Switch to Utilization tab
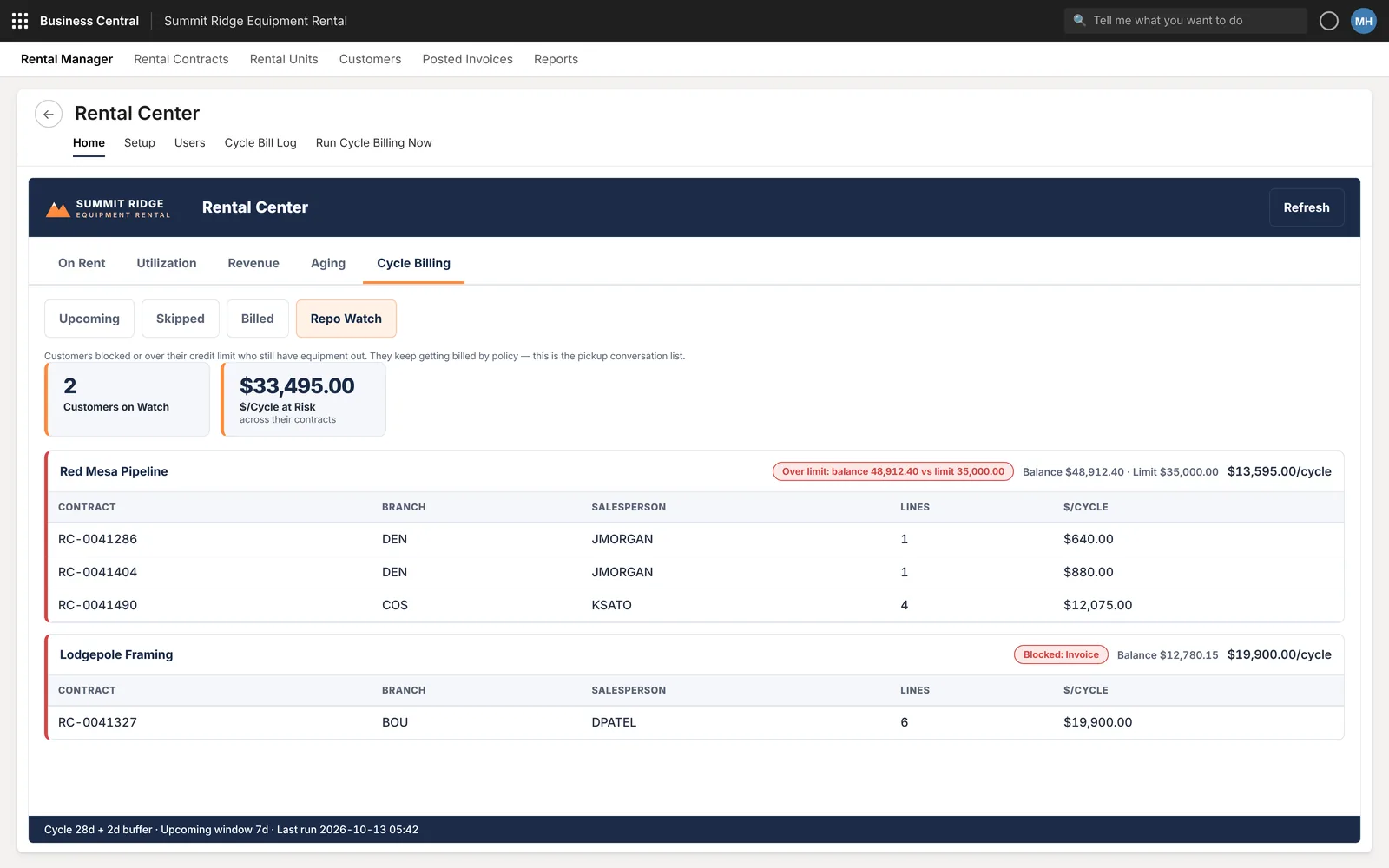 [x=167, y=263]
